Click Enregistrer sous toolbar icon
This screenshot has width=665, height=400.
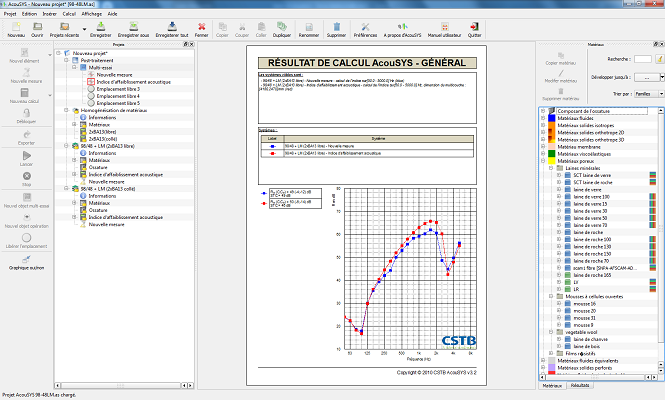point(133,27)
